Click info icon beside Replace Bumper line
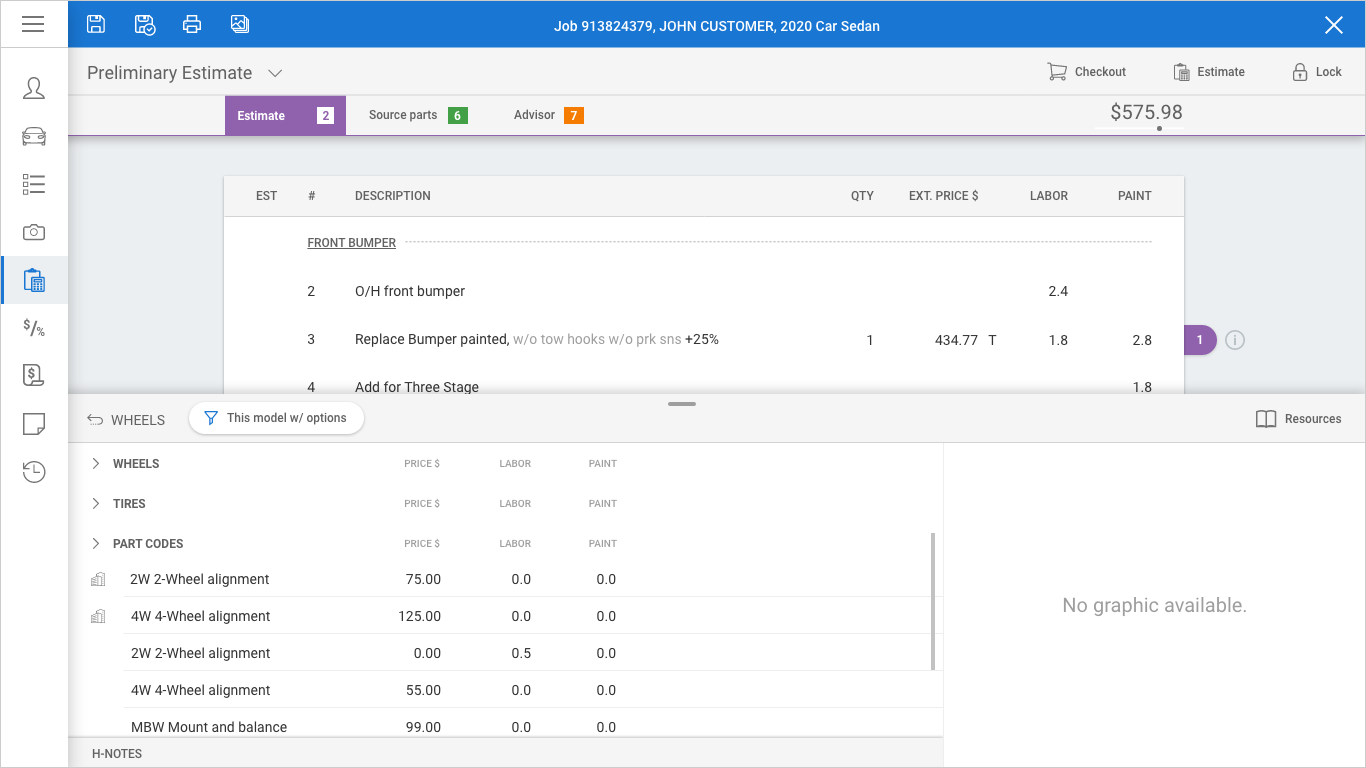 1235,340
